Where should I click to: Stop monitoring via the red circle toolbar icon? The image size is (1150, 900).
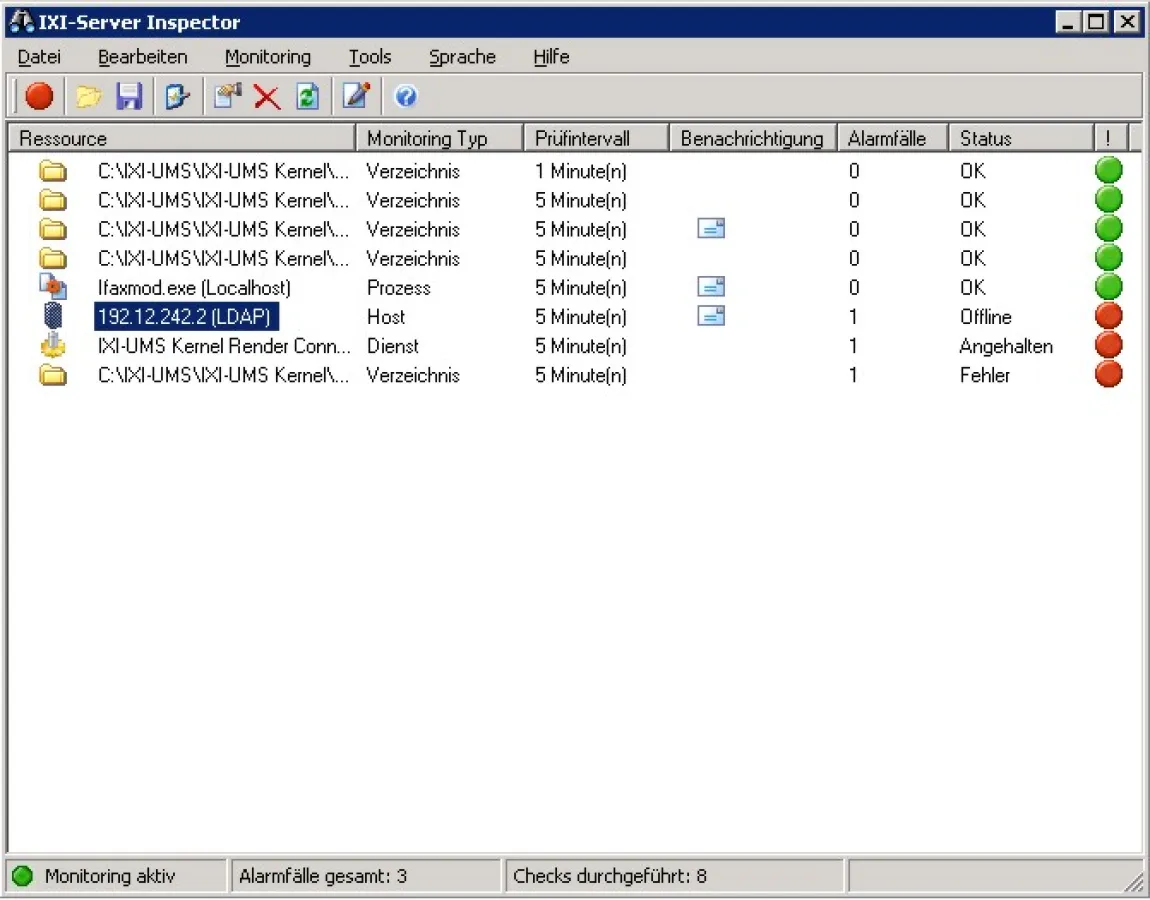click(40, 96)
